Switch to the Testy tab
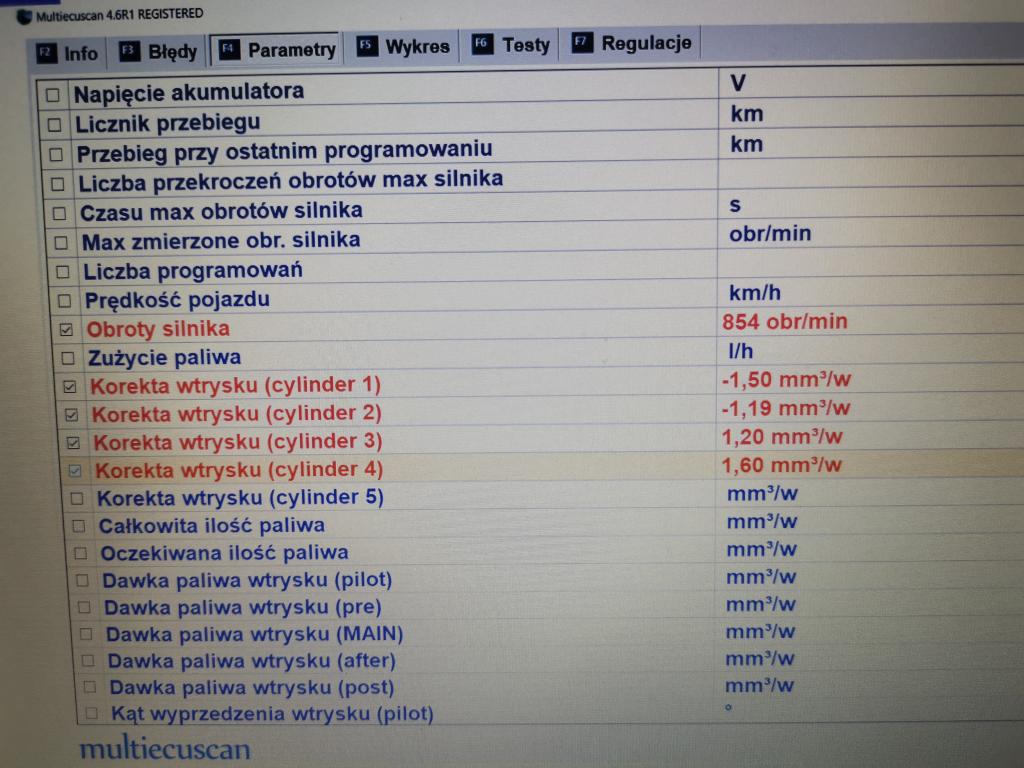The image size is (1024, 768). tap(511, 44)
